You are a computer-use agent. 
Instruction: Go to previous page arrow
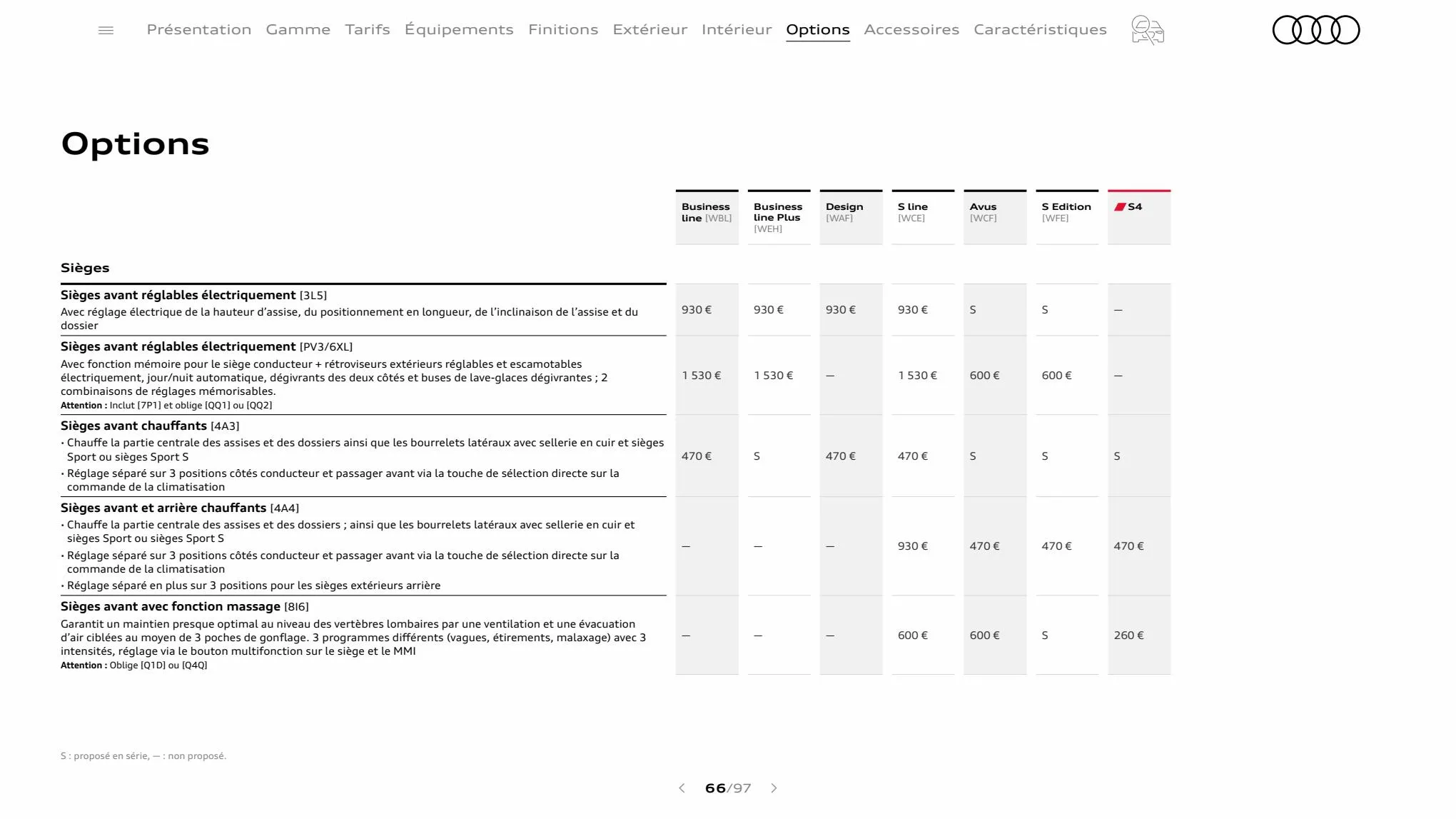[x=682, y=788]
